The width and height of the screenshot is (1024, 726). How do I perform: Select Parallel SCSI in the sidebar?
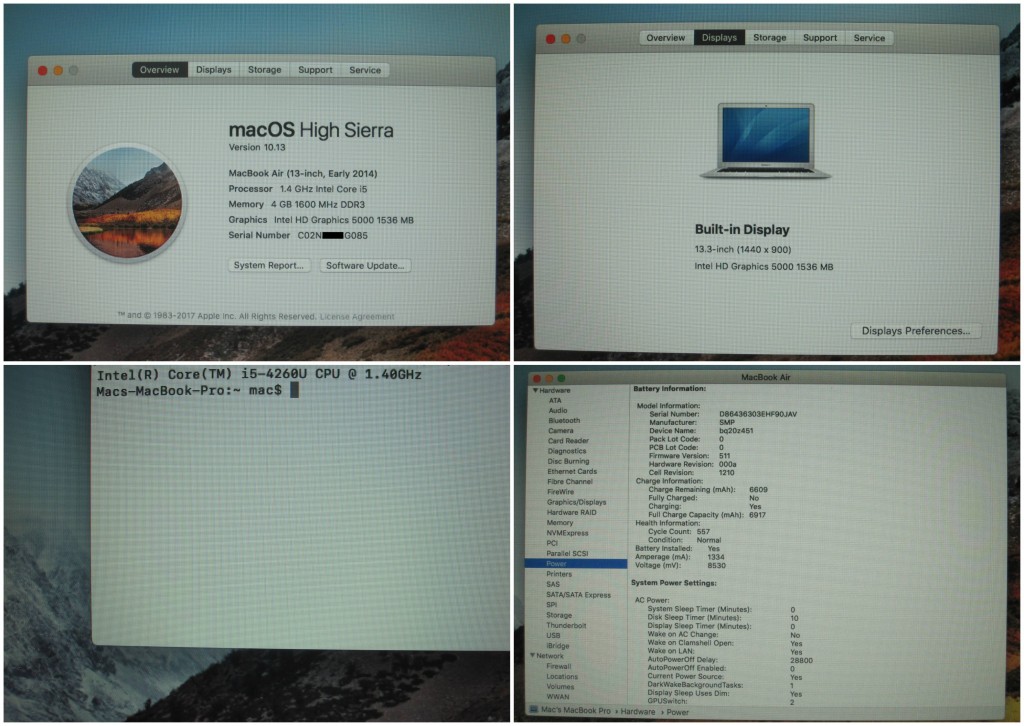[568, 554]
